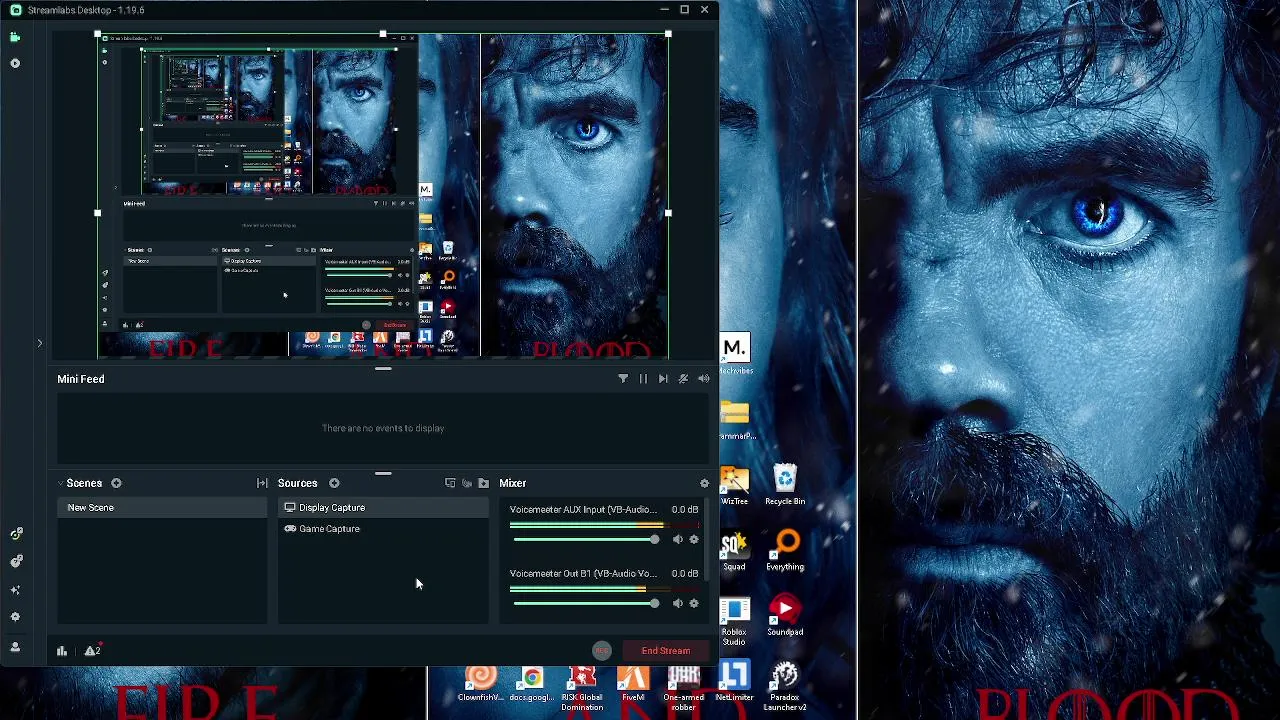The height and width of the screenshot is (720, 1280).
Task: Open WizTree desktop shortcut
Action: click(x=734, y=487)
